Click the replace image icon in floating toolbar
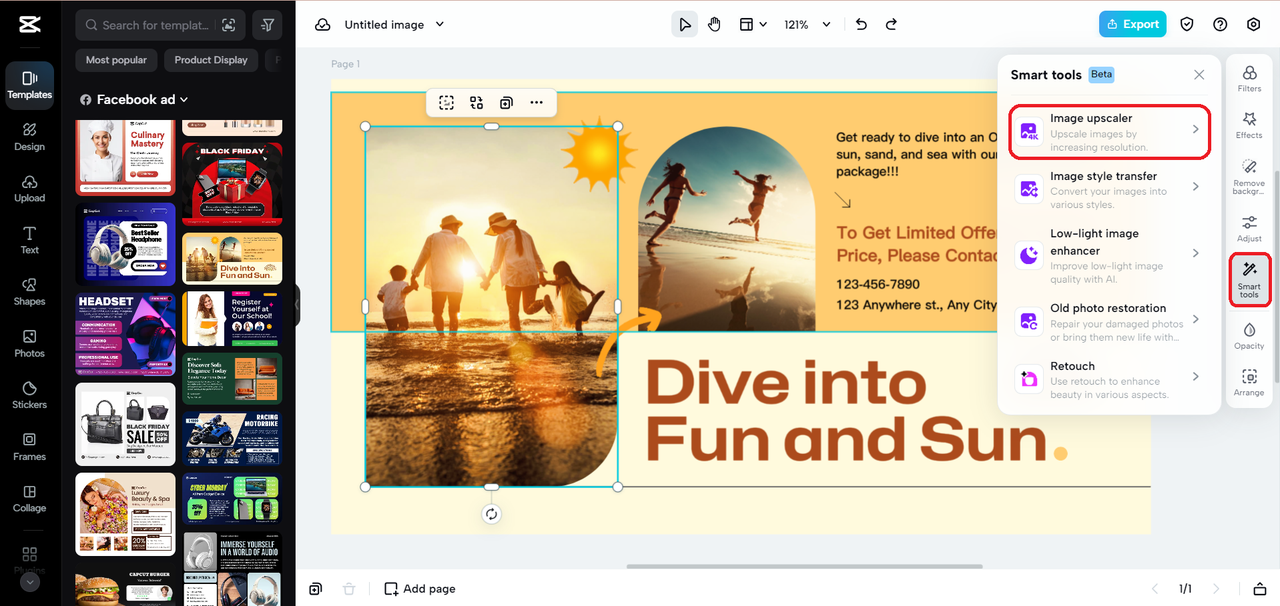 click(x=477, y=102)
